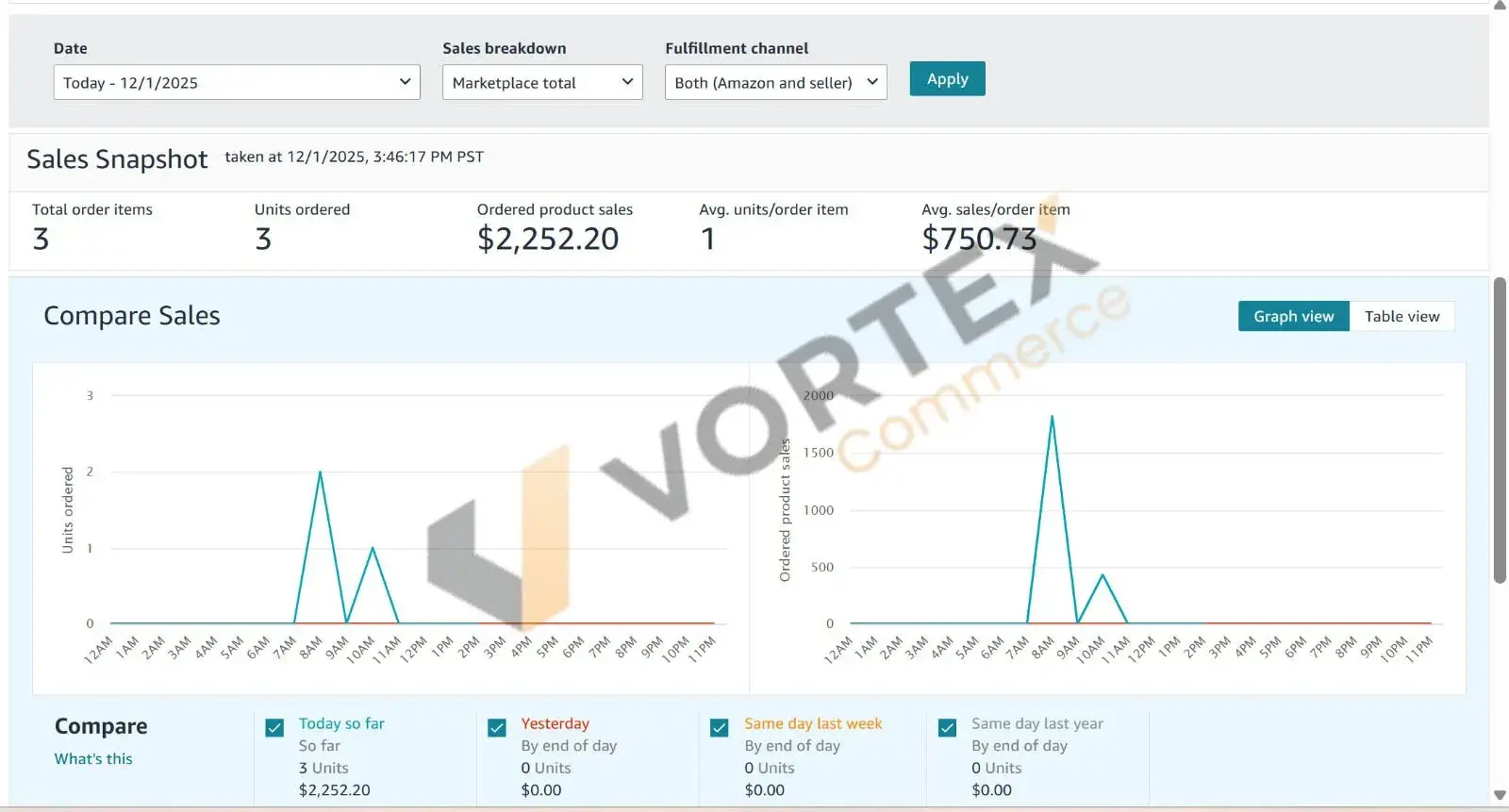Click the scroll down arrow icon
The width and height of the screenshot is (1509, 812).
pos(1500,796)
